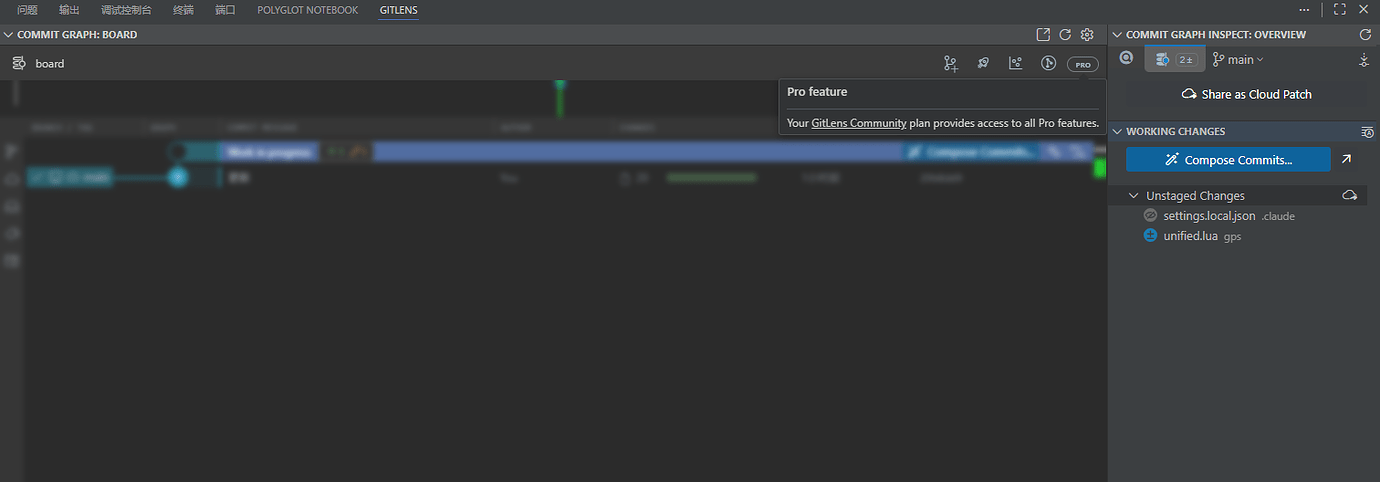The width and height of the screenshot is (1380, 482).
Task: Click the search commit icon in inspect panel
Action: [x=1126, y=59]
